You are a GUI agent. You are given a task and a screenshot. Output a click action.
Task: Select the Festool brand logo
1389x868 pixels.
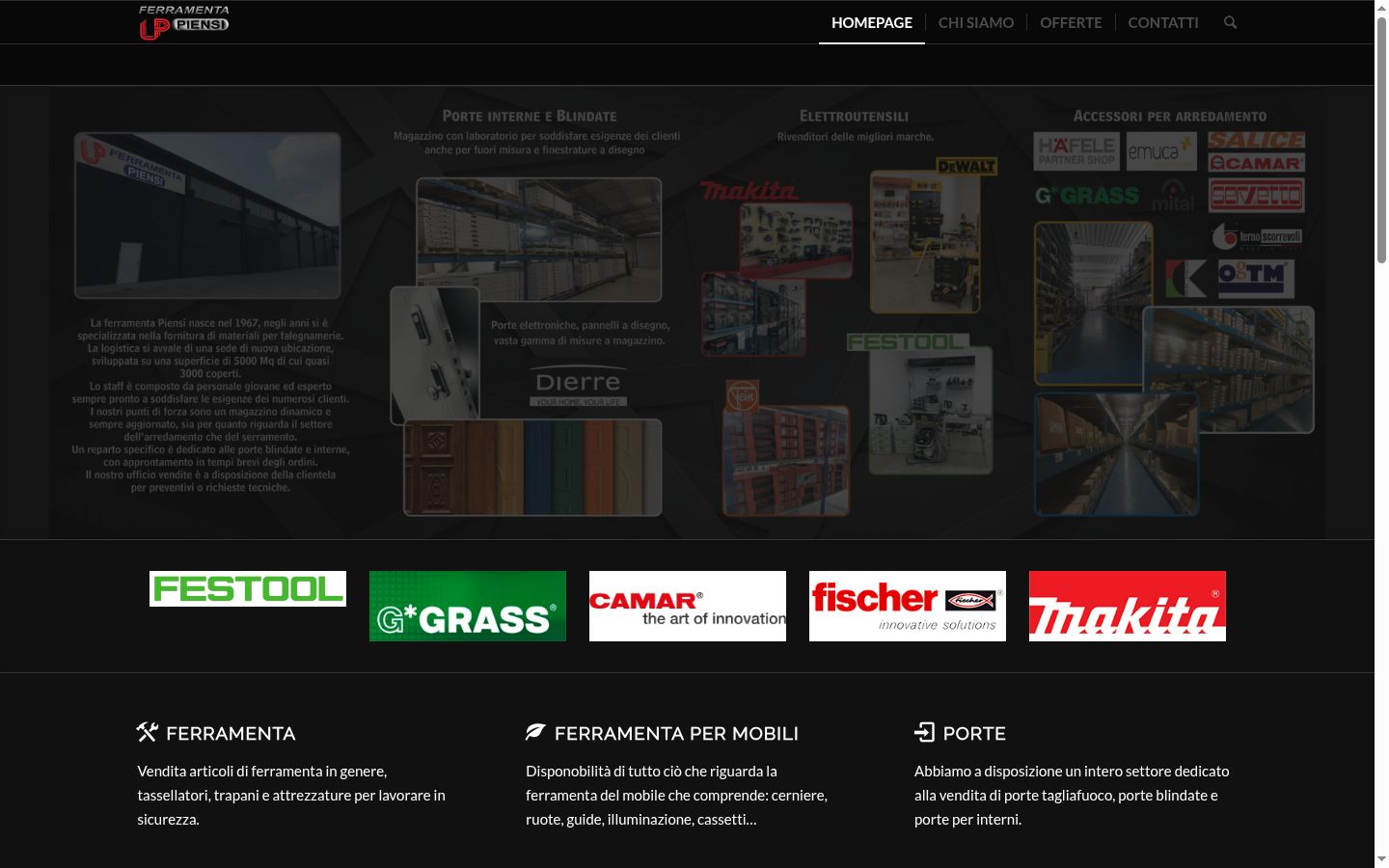tap(248, 588)
